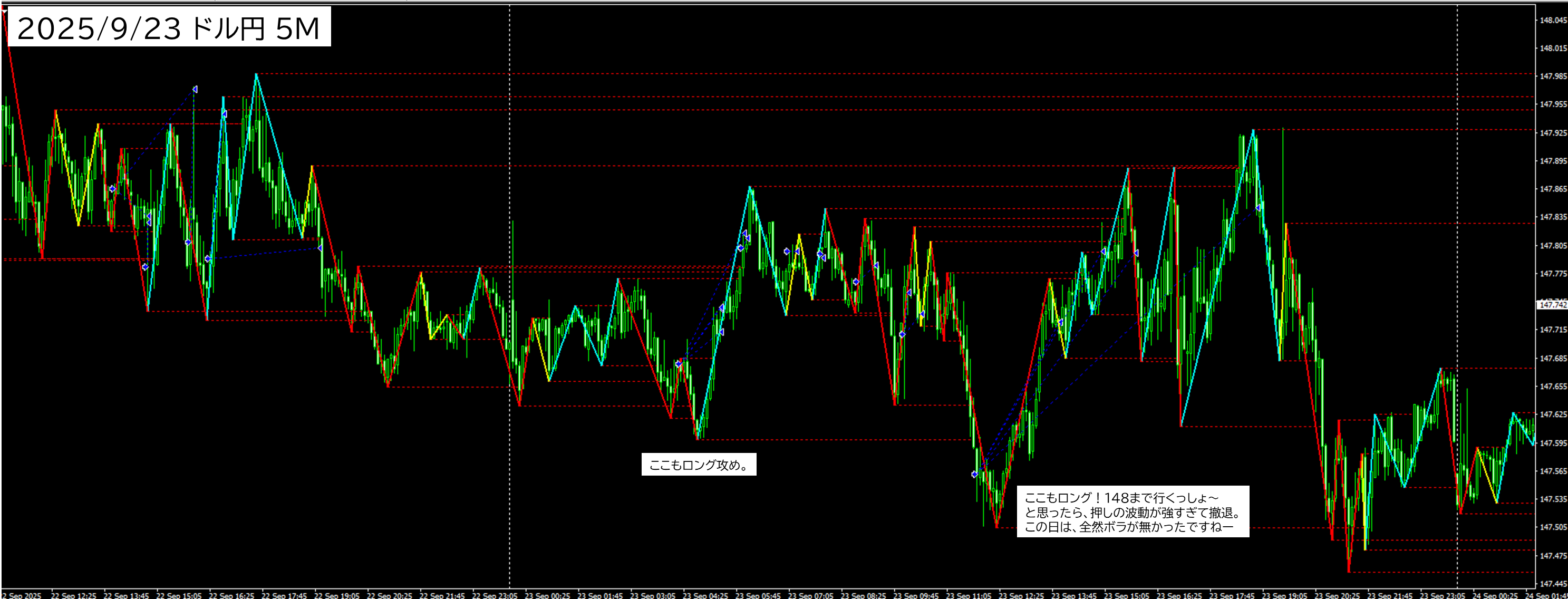Click the 22 Sep 12:25 time axis label
Screen dimensions: 1568x599
[x=73, y=595]
